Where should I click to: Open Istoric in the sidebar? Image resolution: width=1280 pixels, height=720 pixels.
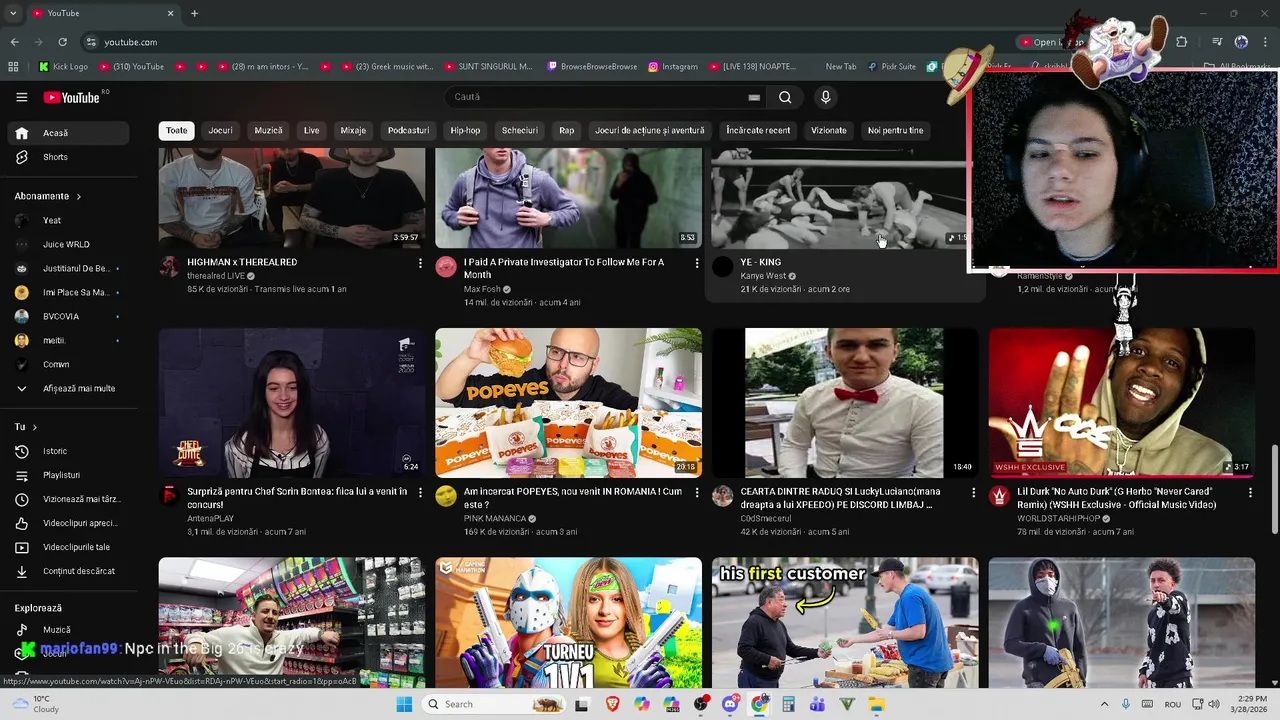point(67,451)
